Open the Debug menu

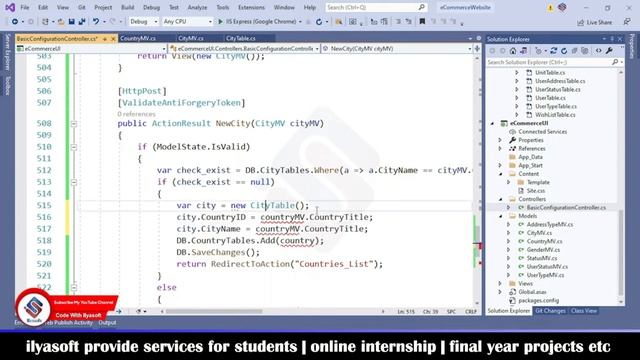click(x=151, y=7)
